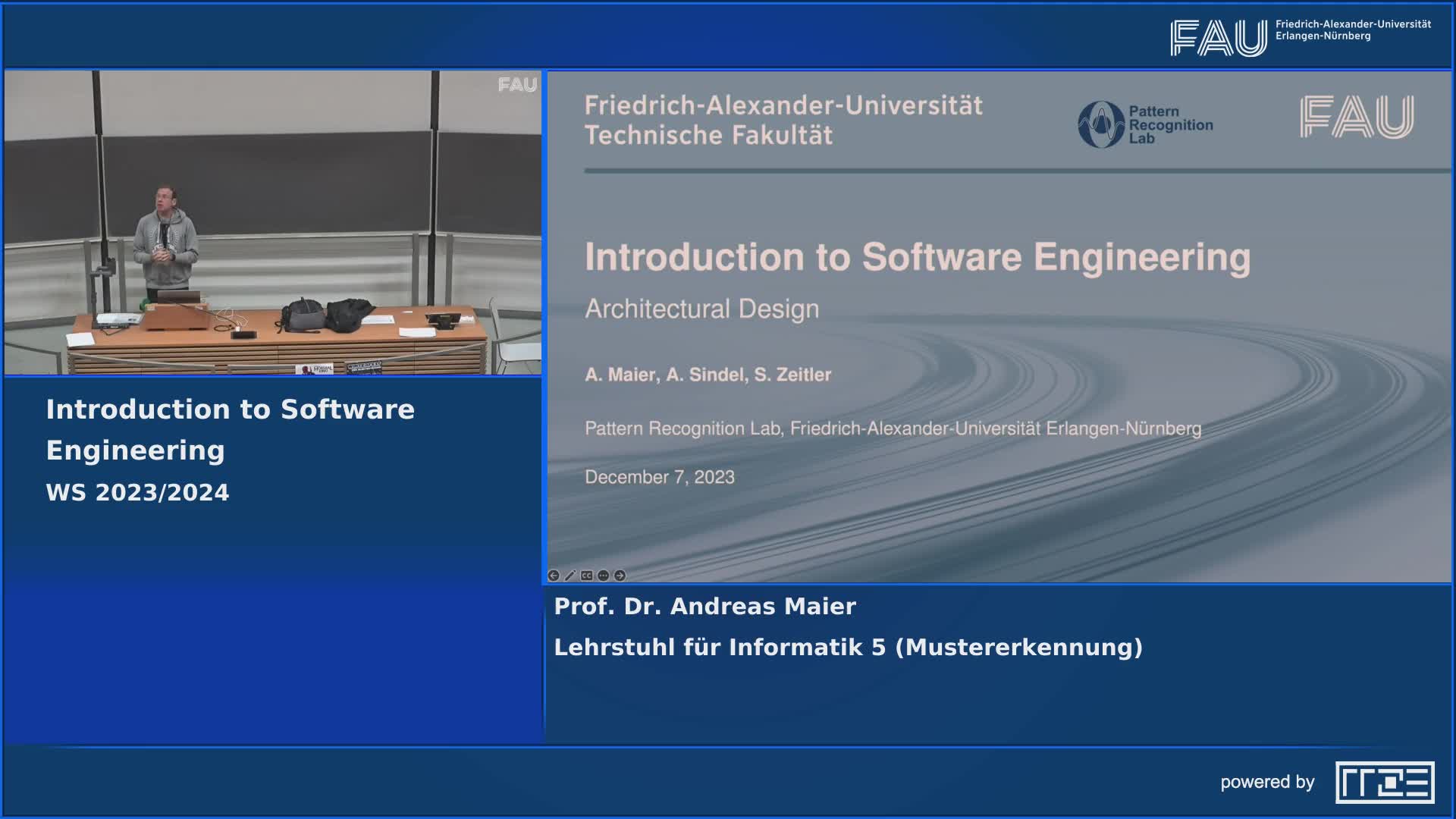Click the 'December 7, 2023' date
The height and width of the screenshot is (819, 1456).
659,477
